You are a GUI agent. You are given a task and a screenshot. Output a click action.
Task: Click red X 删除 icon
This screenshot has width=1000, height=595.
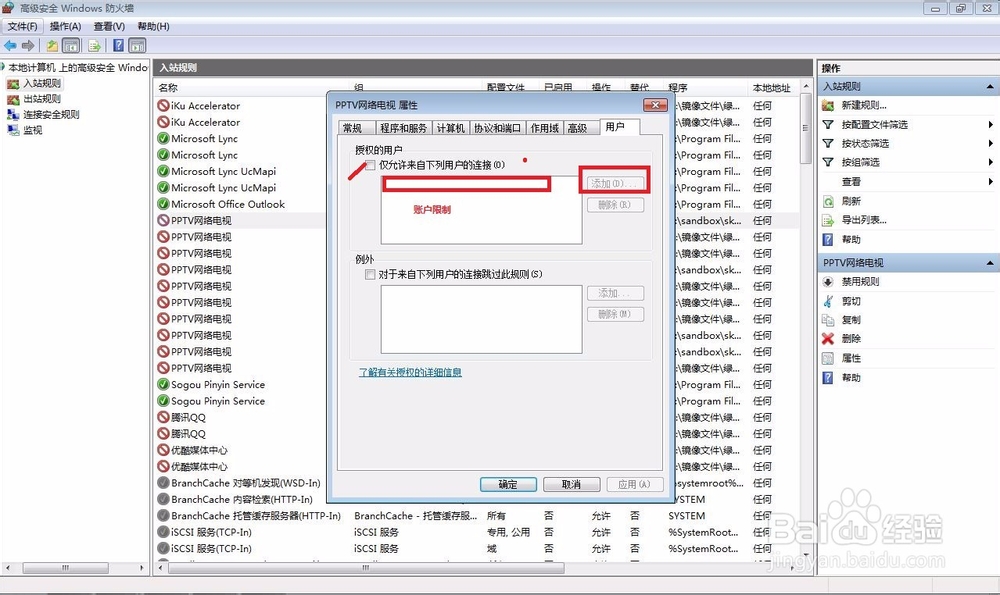(828, 339)
